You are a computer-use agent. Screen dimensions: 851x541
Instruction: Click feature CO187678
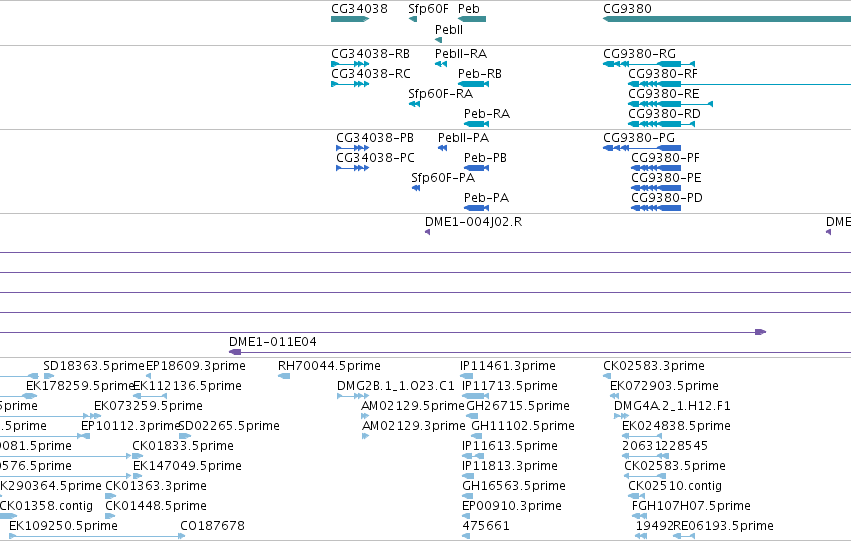212,527
